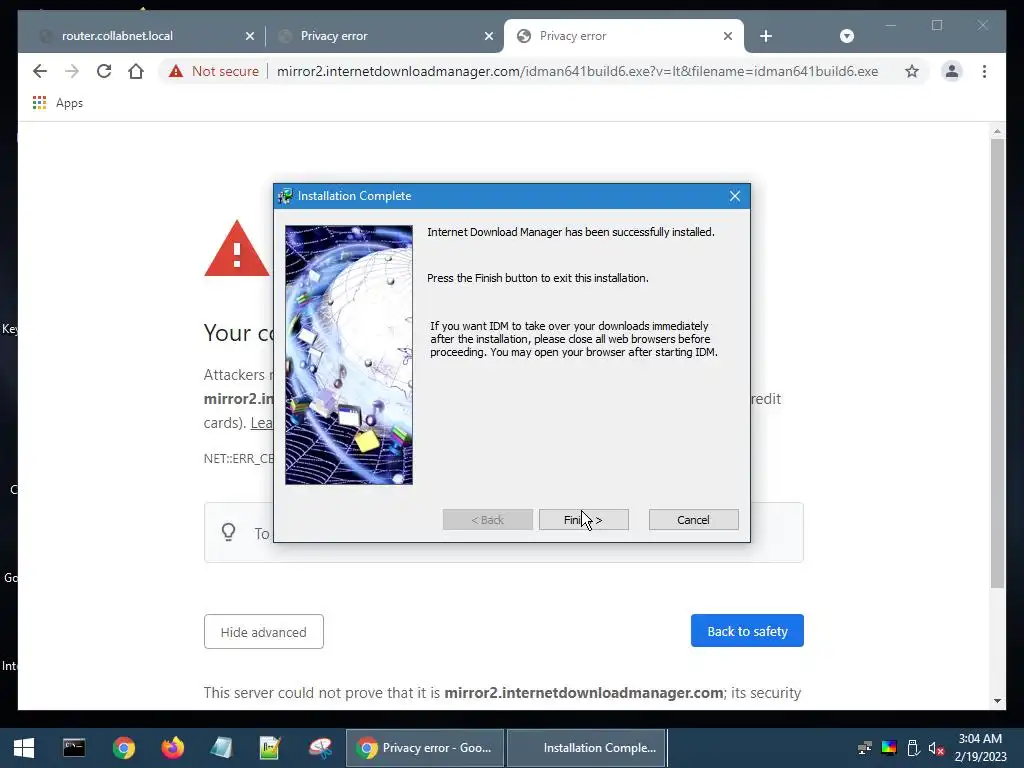Click the scrollbar down arrow

997,701
